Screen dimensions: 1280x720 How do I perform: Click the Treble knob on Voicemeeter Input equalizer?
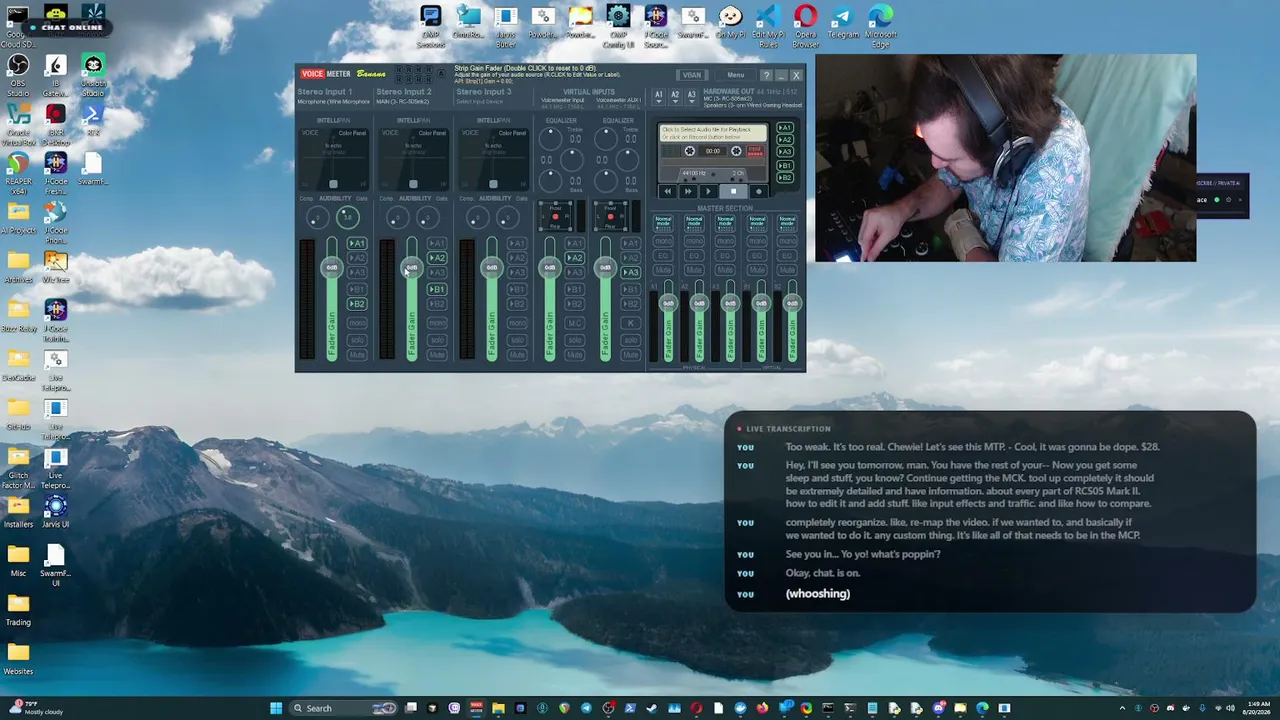click(x=550, y=138)
